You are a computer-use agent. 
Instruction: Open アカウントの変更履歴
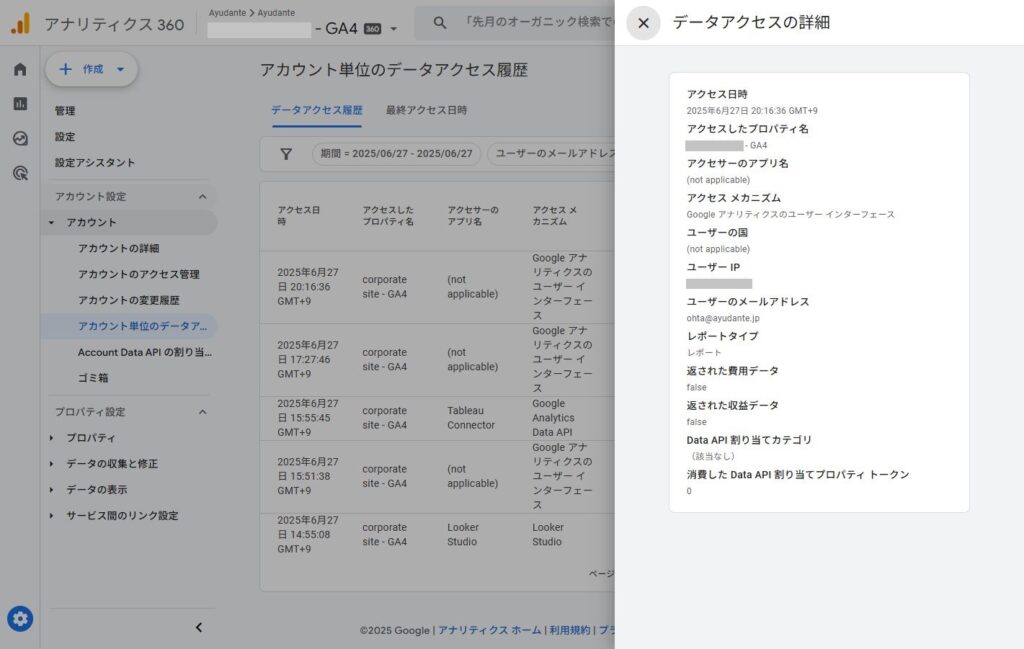tap(129, 300)
